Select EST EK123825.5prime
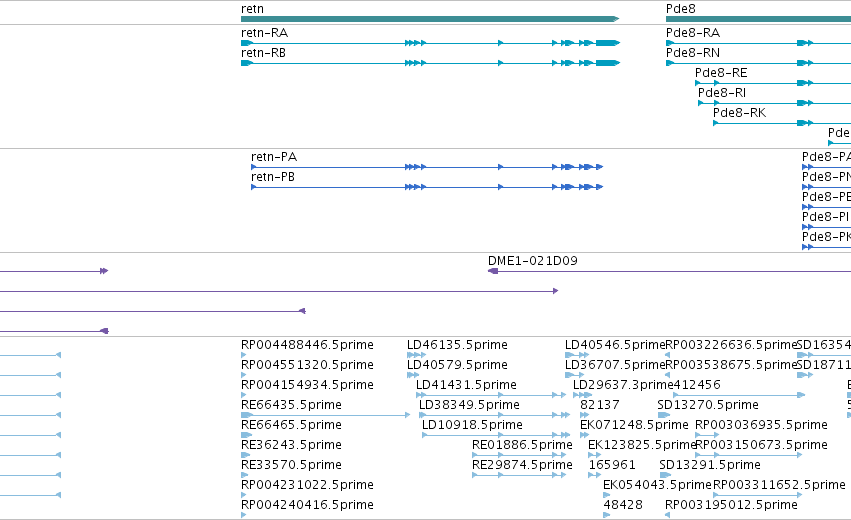 tap(642, 445)
